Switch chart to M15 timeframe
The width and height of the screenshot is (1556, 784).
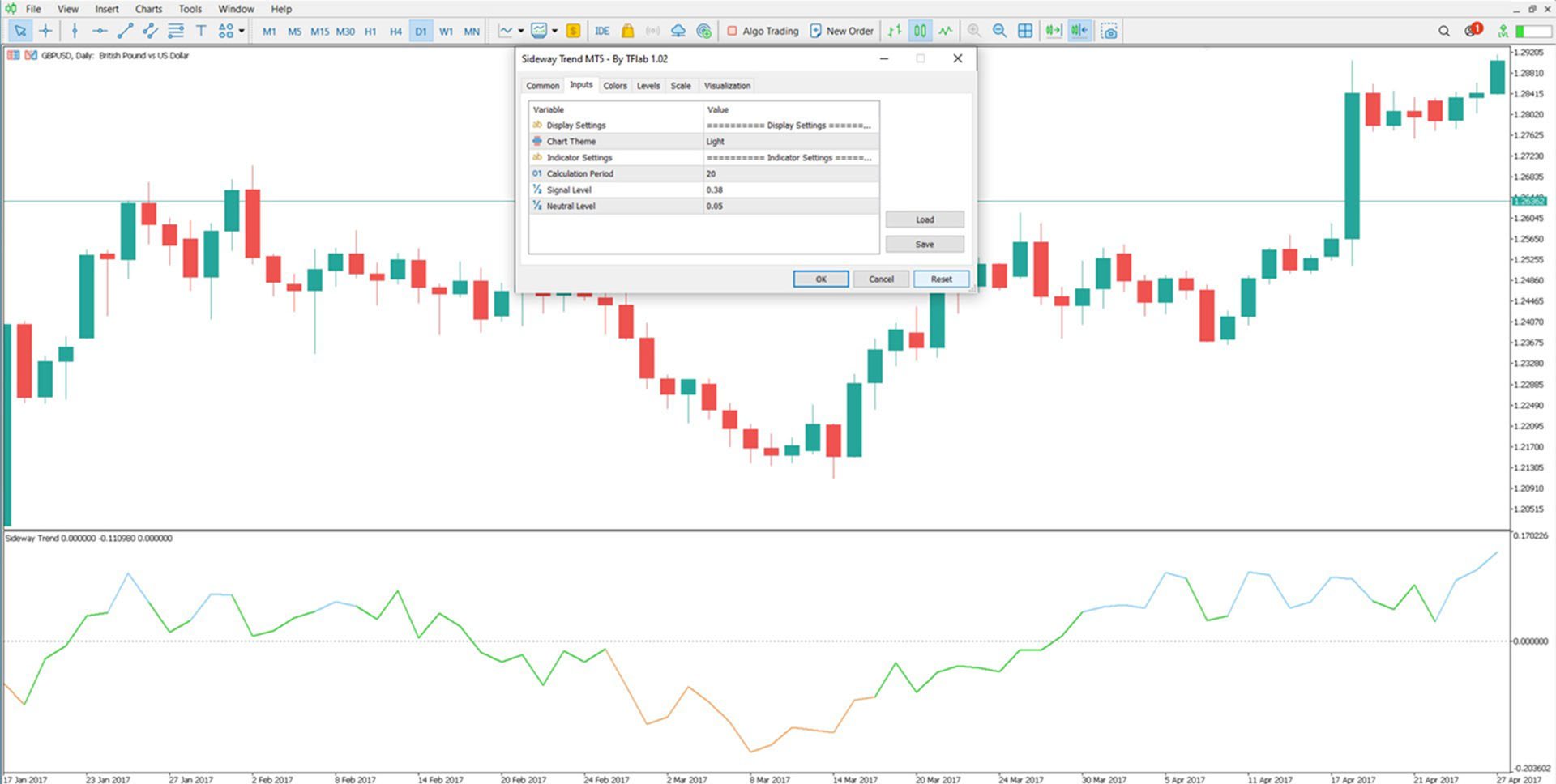click(320, 32)
